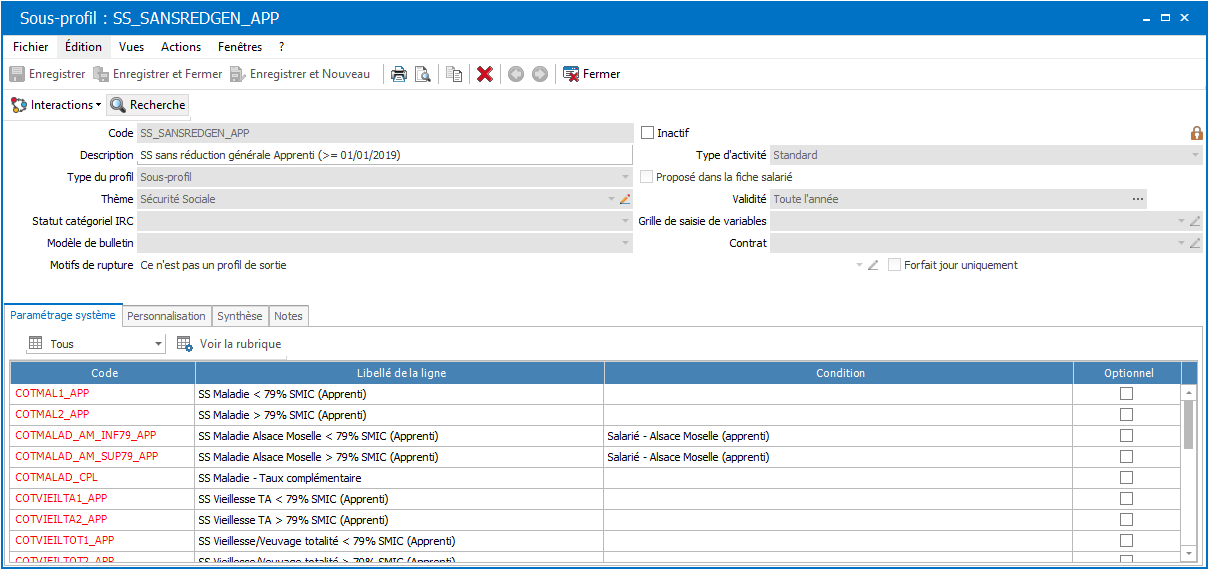Open the Édition menu
The image size is (1209, 570).
pyautogui.click(x=83, y=47)
